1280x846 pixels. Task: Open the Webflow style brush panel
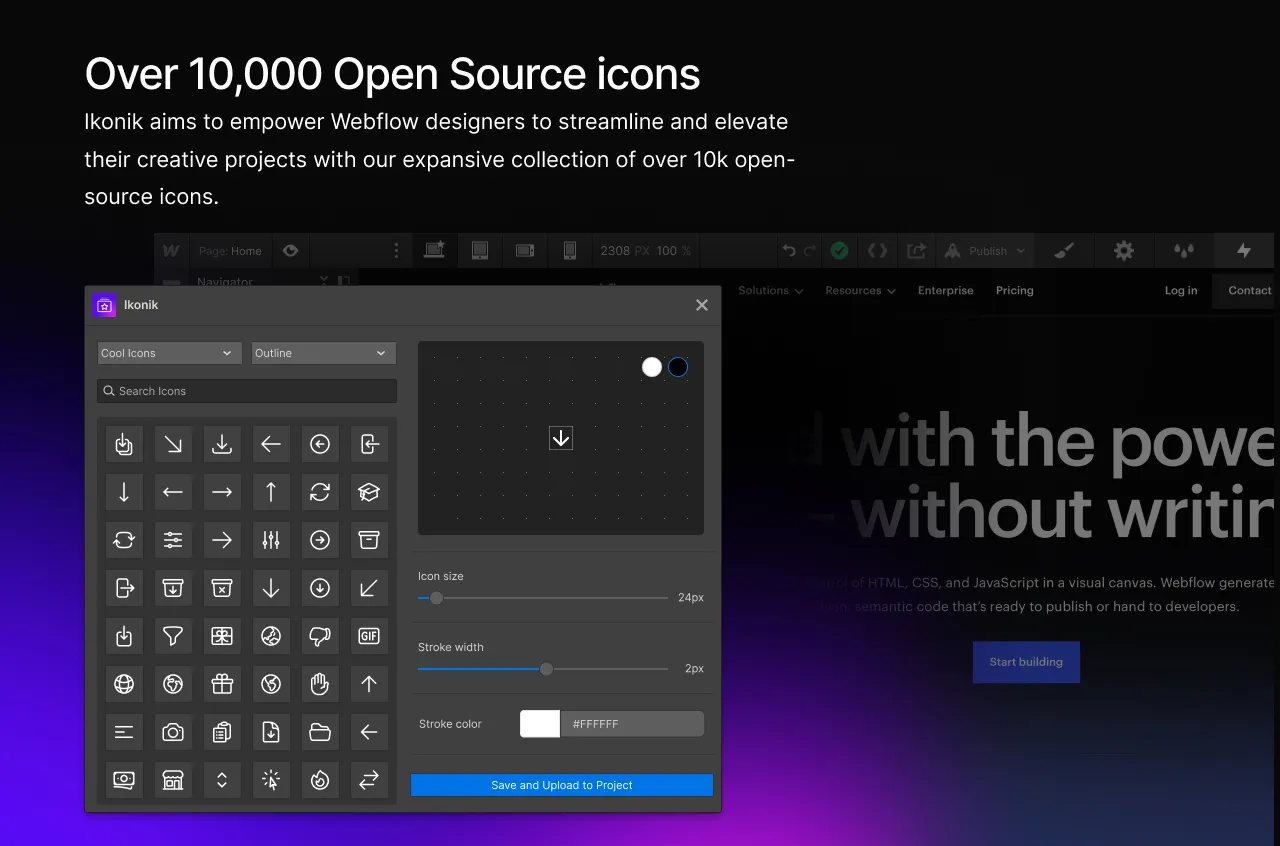click(x=1064, y=251)
